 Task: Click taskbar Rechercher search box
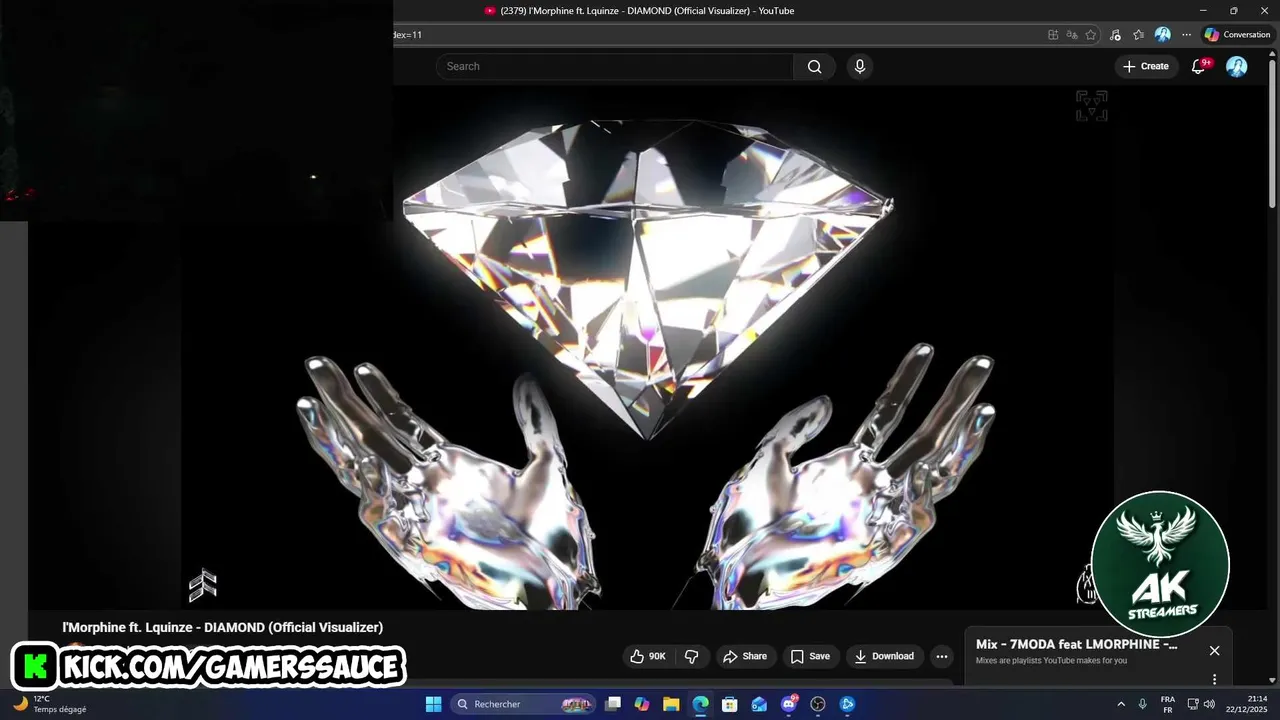(523, 704)
